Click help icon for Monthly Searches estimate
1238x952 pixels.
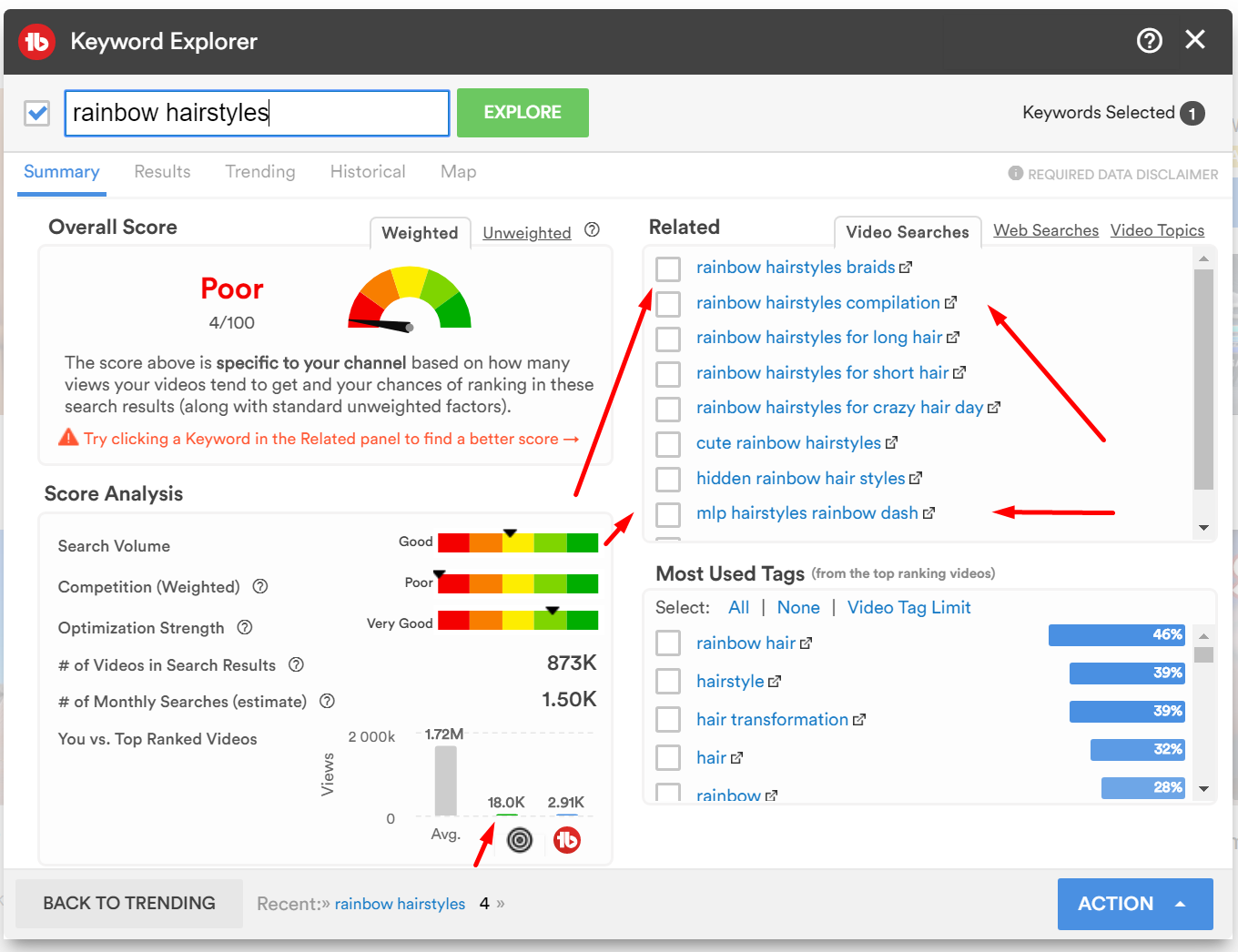pos(328,701)
